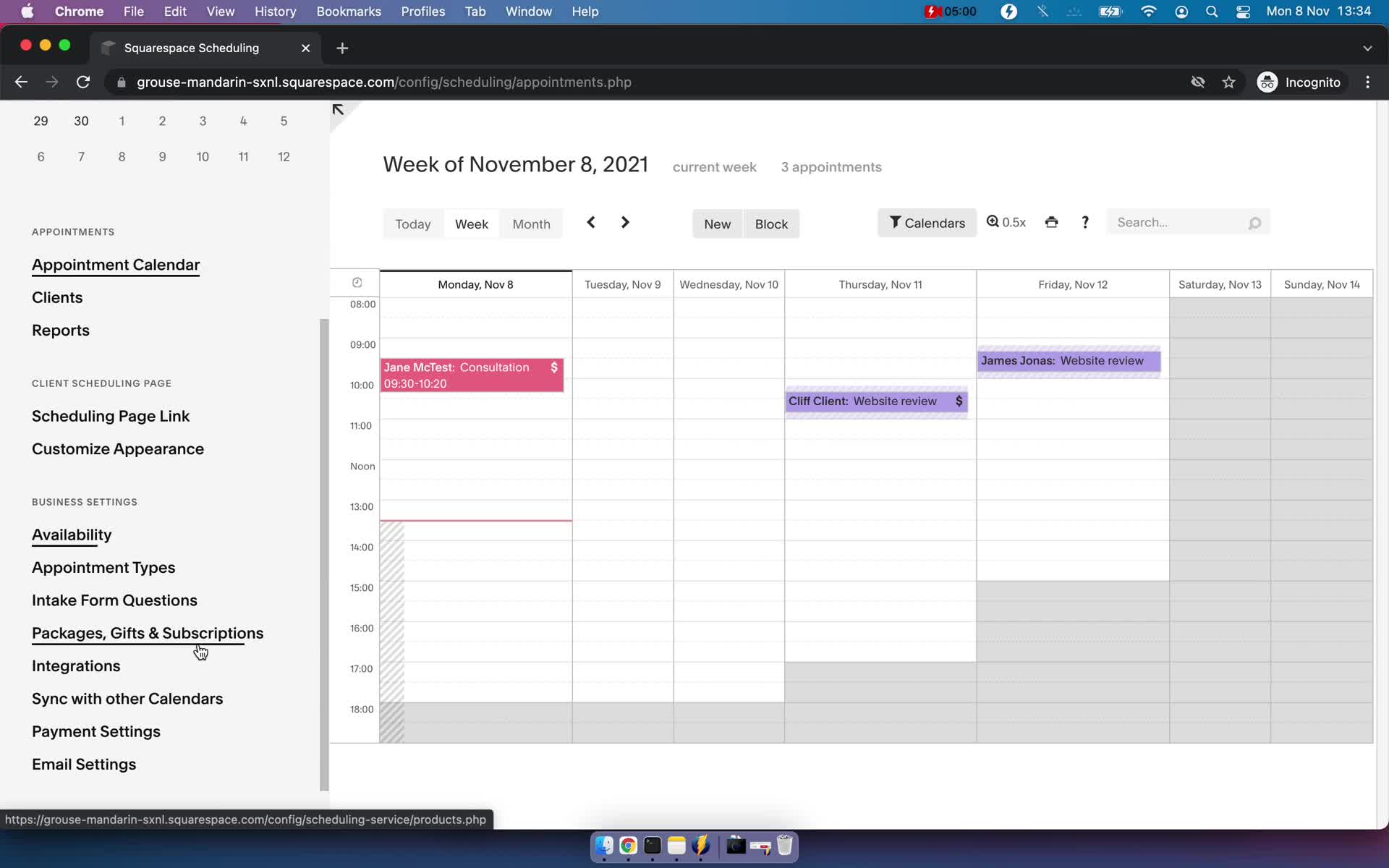
Task: Click Tuesday, Nov 9 column header
Action: (x=622, y=284)
